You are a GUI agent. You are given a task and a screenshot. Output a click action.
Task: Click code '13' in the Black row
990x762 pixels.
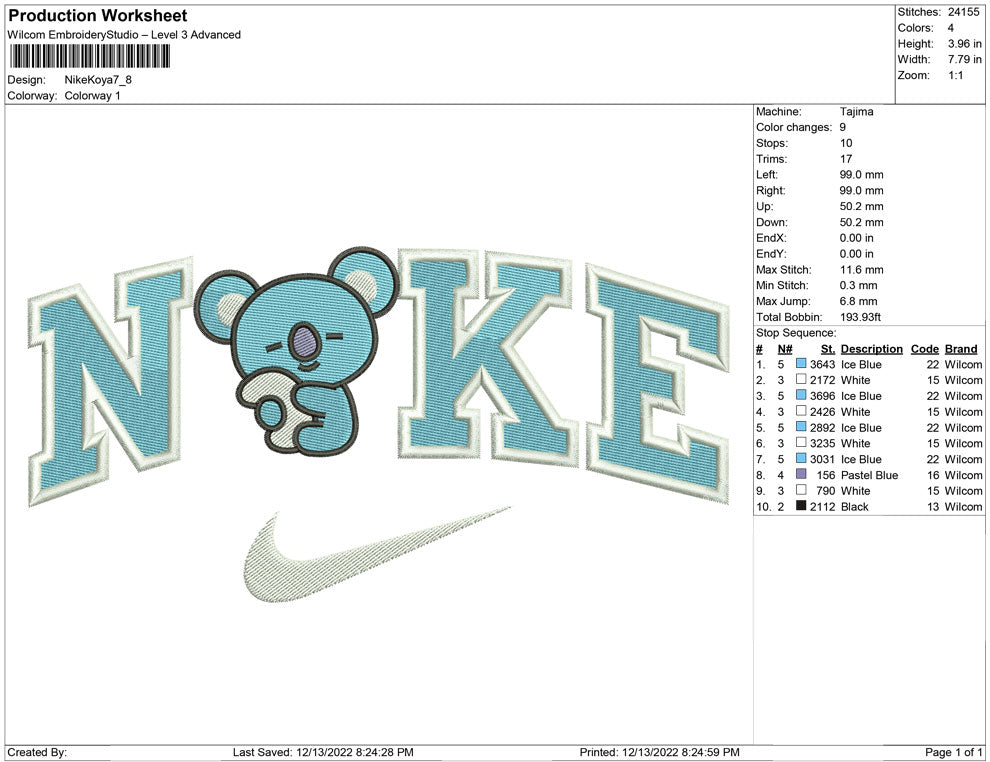[x=933, y=506]
